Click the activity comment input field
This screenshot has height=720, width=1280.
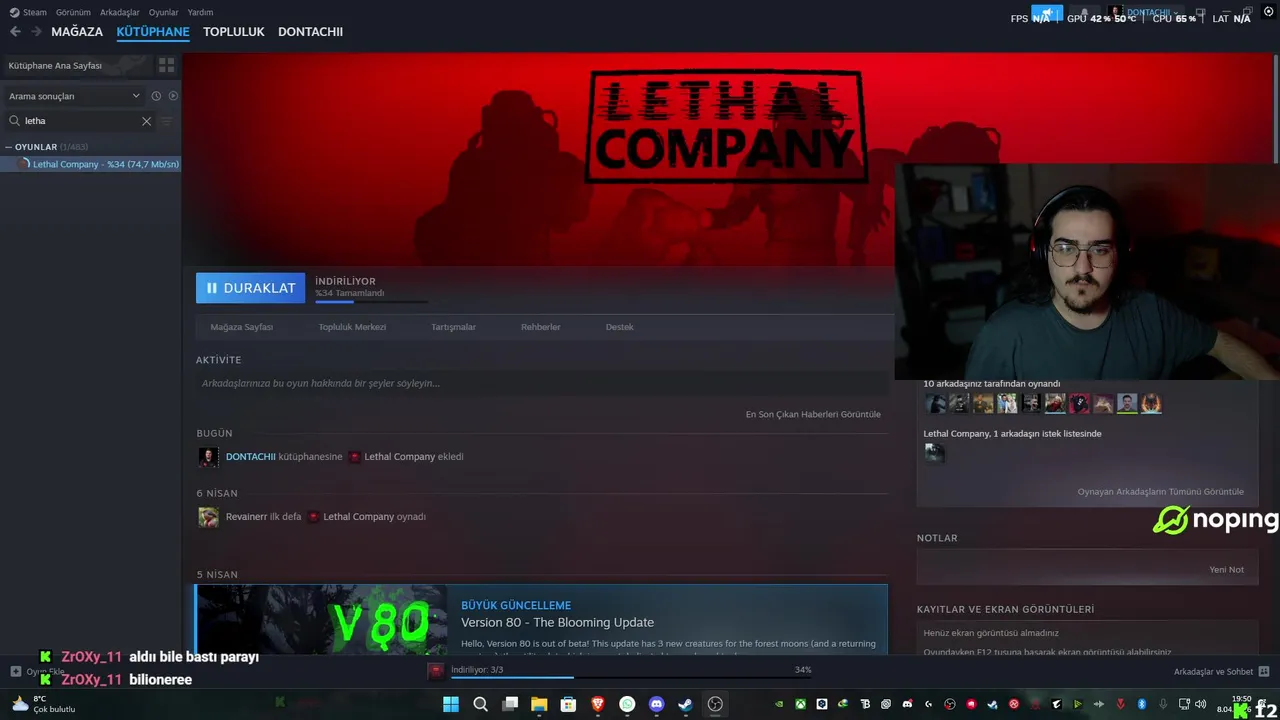pyautogui.click(x=540, y=383)
